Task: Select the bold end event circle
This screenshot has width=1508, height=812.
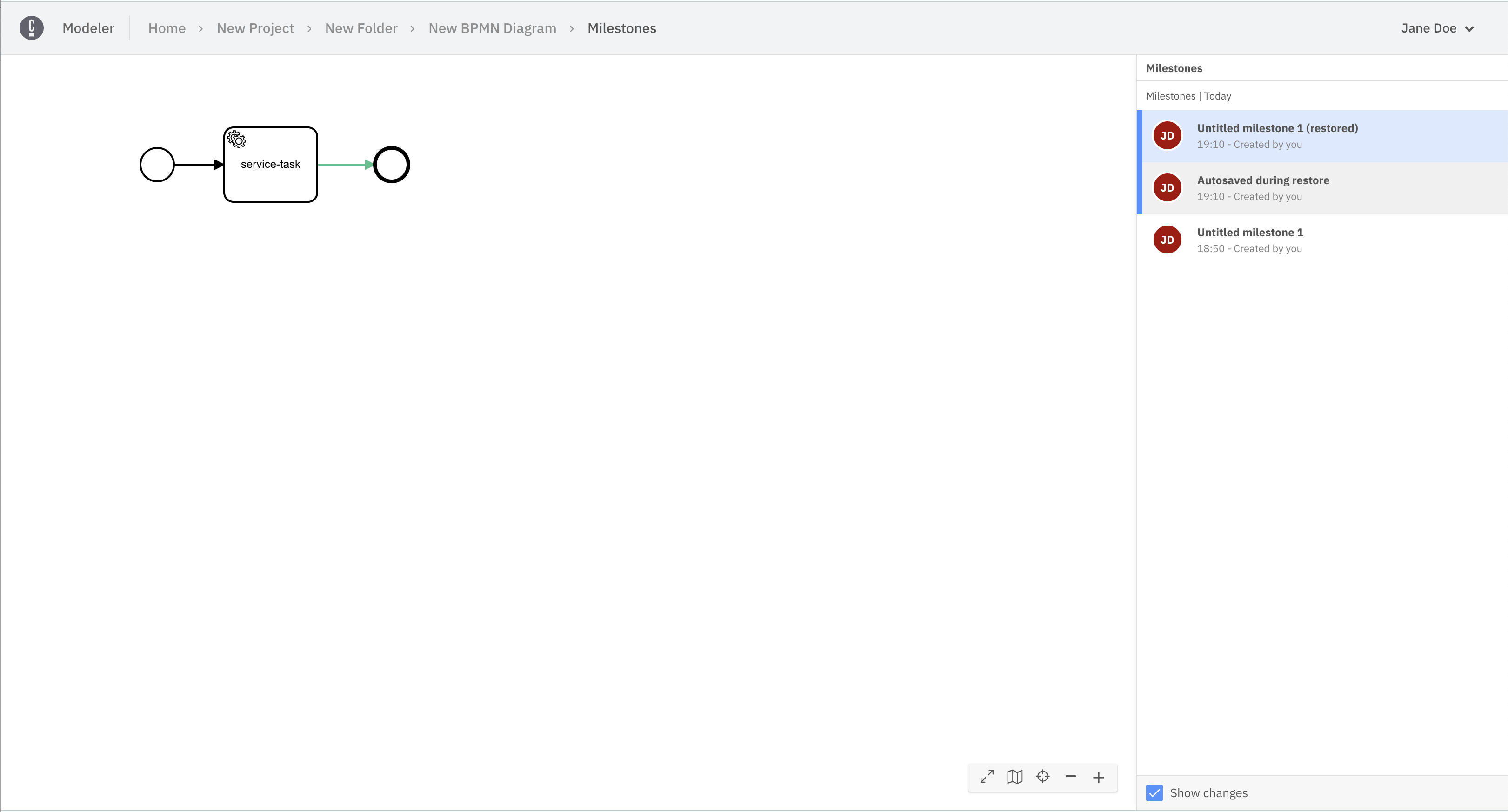Action: pos(392,165)
